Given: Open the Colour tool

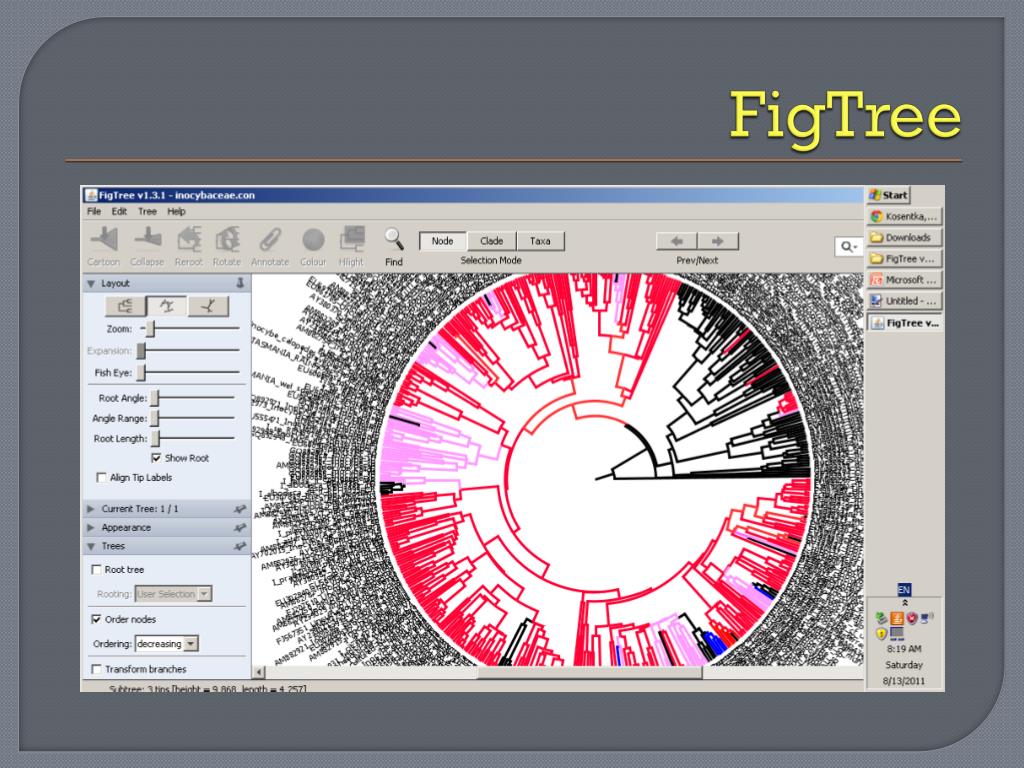Looking at the screenshot, I should pyautogui.click(x=313, y=240).
